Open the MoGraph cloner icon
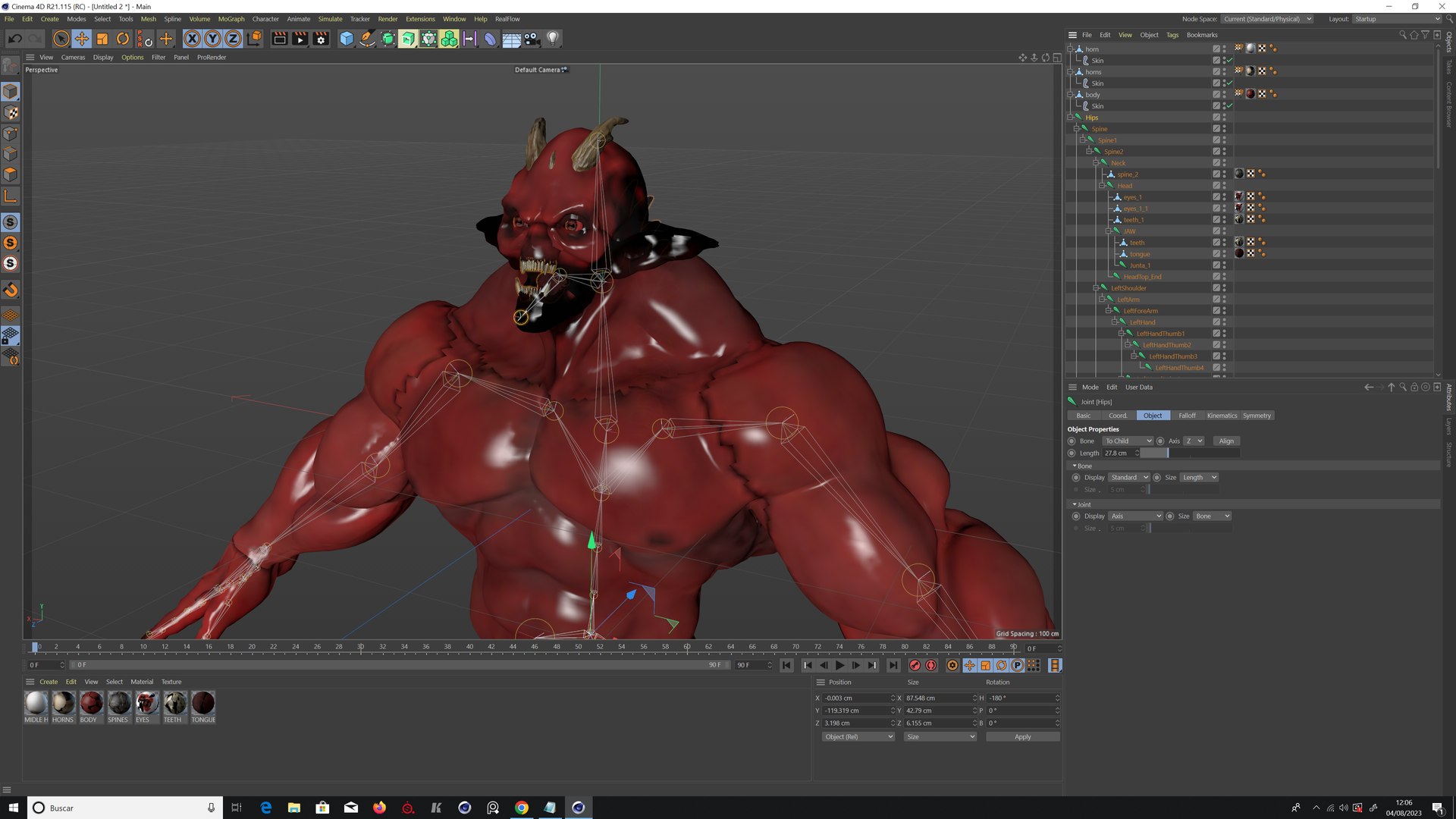Viewport: 1456px width, 819px height. coord(449,39)
